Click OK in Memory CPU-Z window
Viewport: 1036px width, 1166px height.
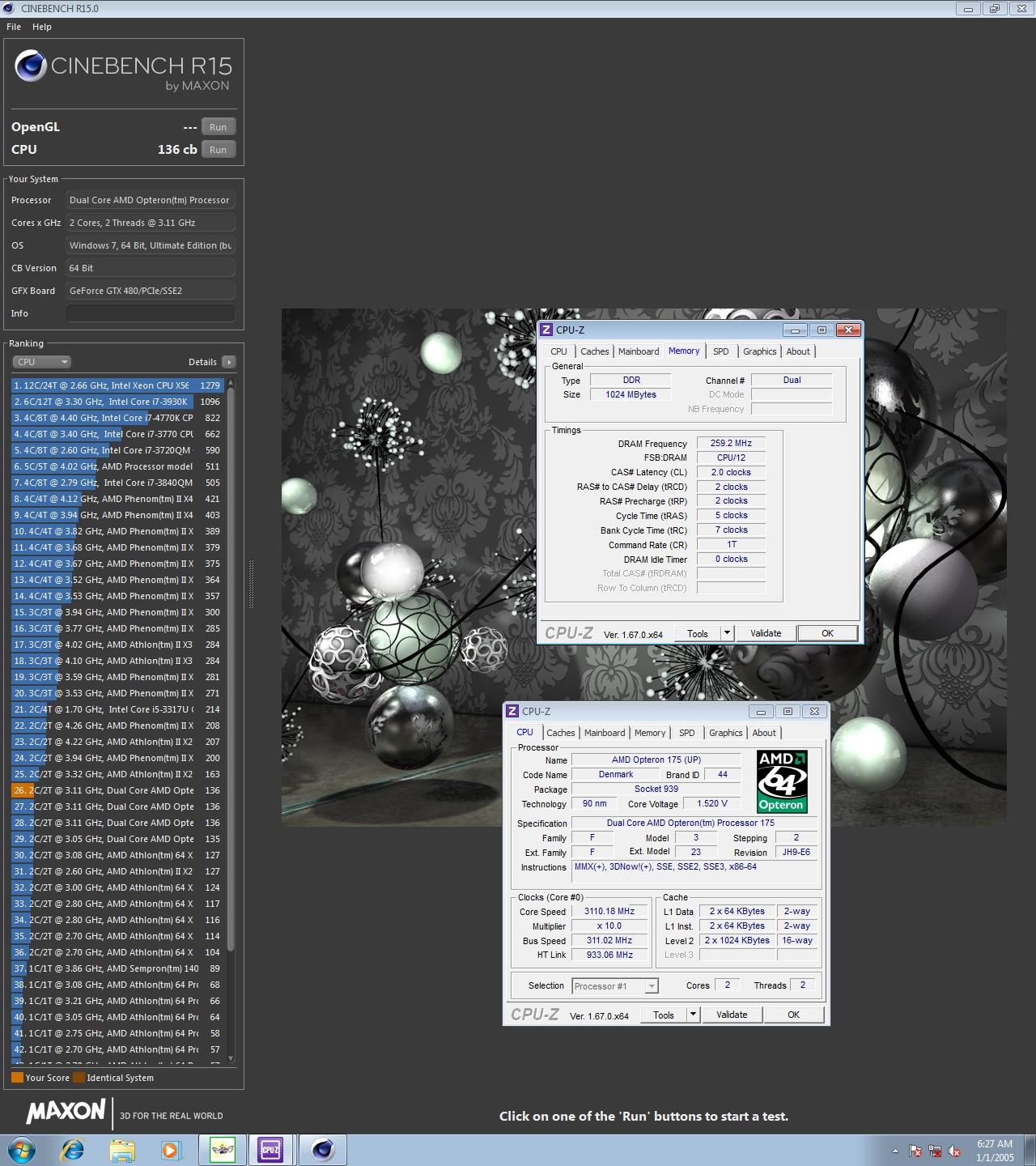(827, 634)
